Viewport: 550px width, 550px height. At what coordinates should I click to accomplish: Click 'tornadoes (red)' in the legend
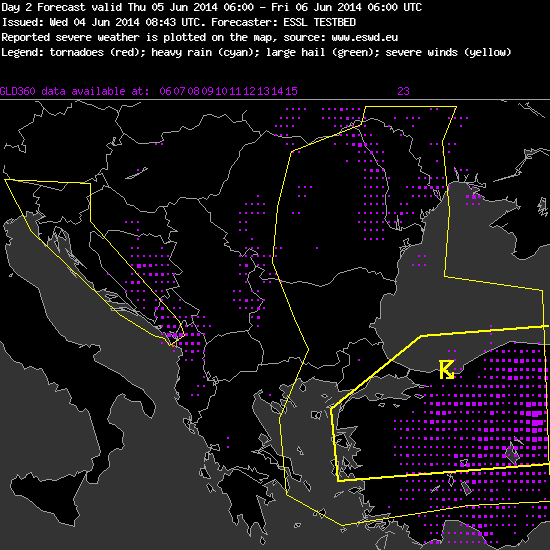[x=95, y=53]
